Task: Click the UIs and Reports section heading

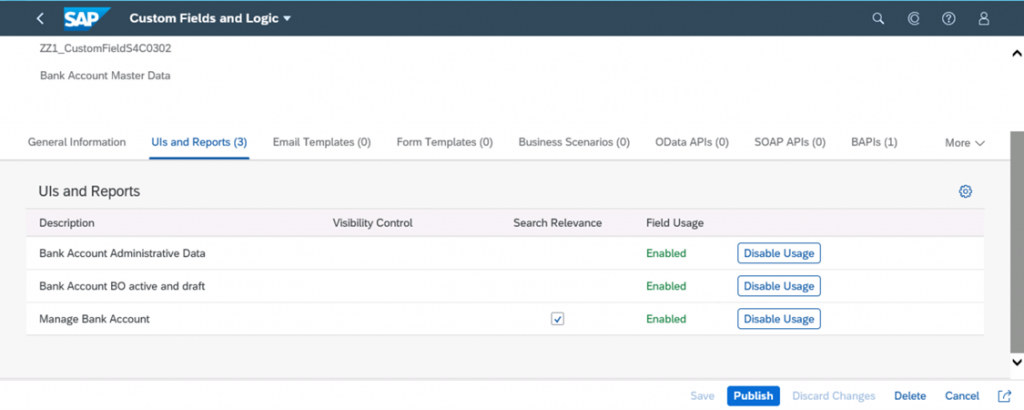Action: coord(89,191)
